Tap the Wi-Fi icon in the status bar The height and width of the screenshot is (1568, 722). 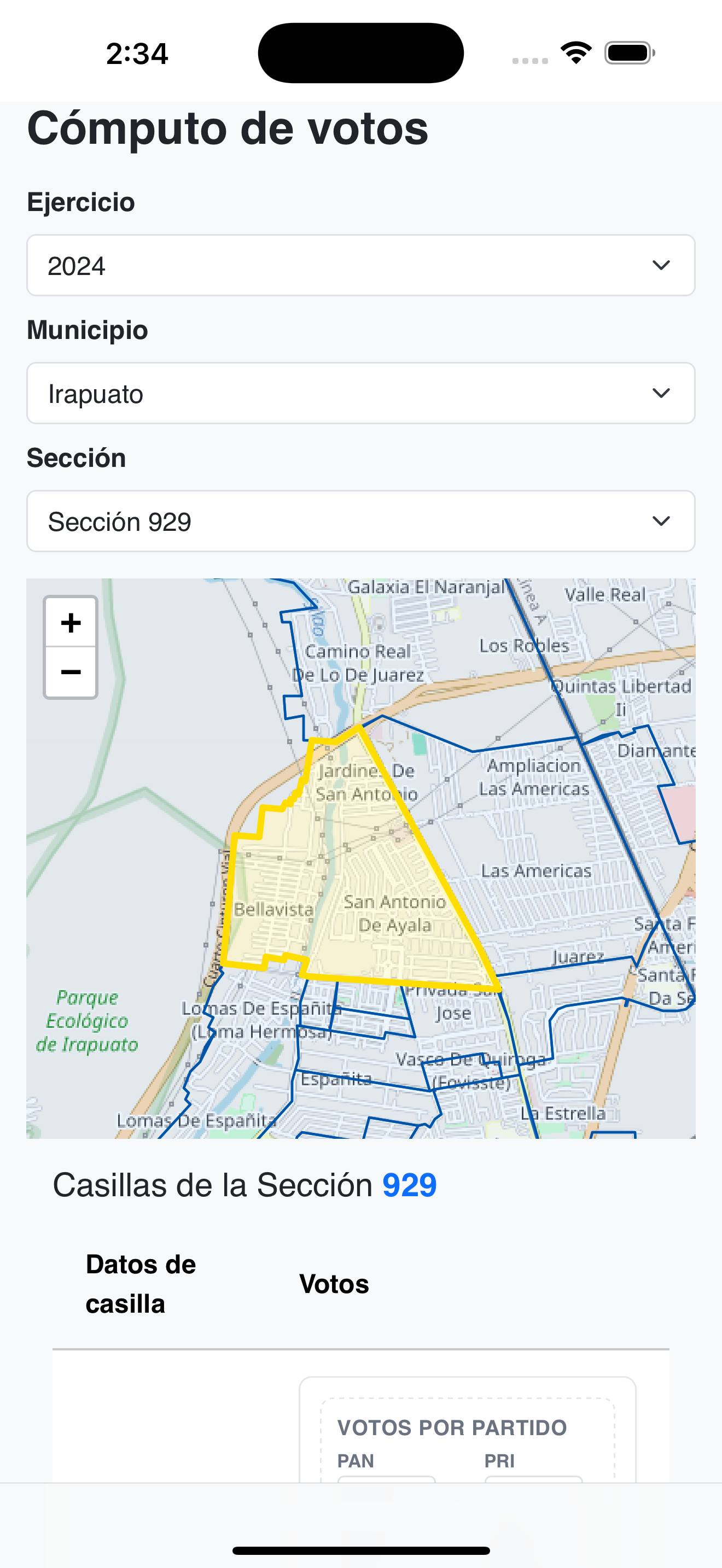tap(575, 52)
